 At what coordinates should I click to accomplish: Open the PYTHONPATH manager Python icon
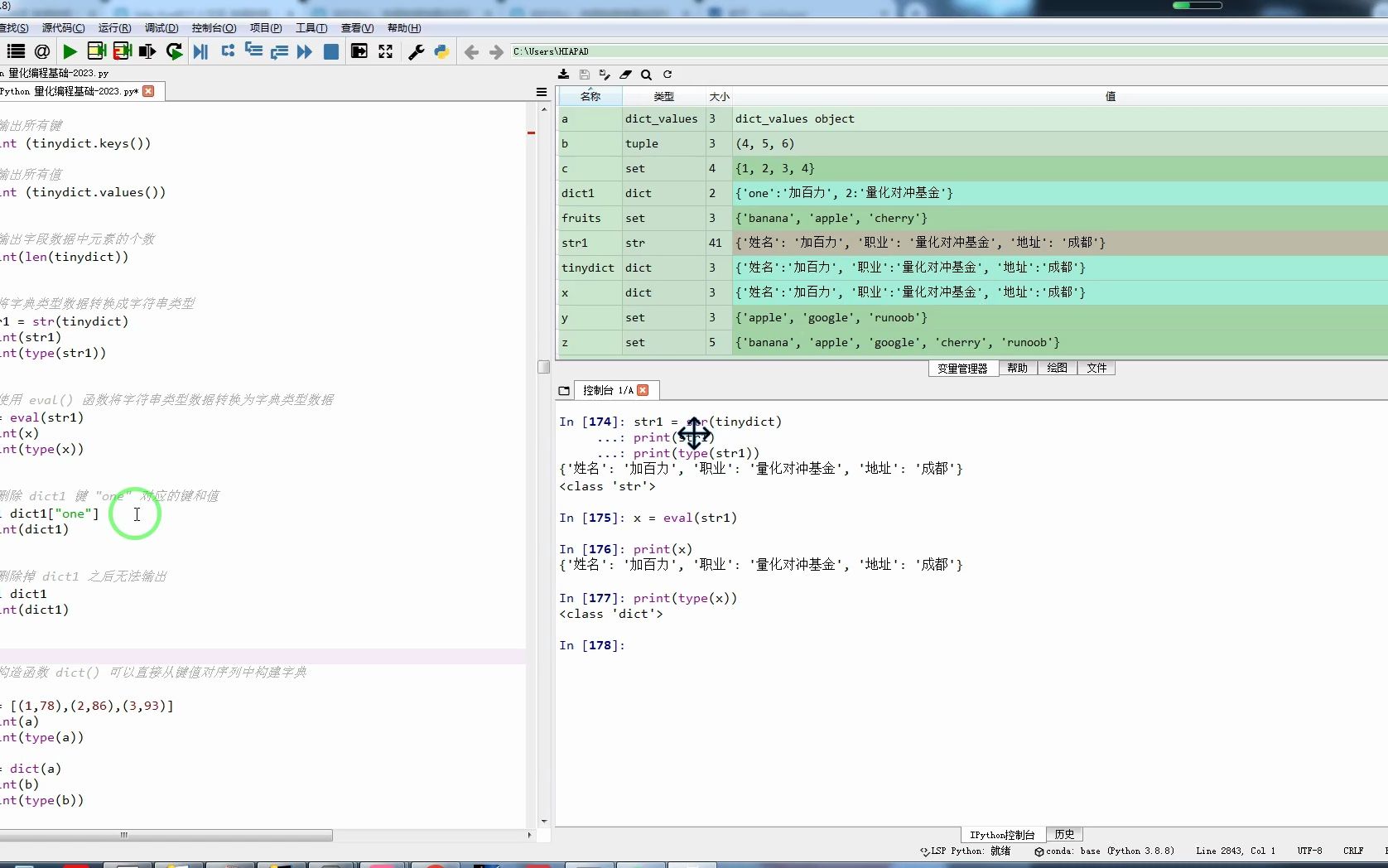click(441, 51)
